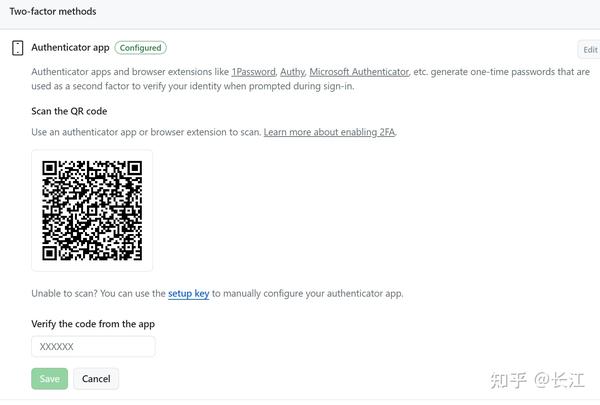Click the Use an authenticator app instruction text
The height and width of the screenshot is (405, 600).
point(145,132)
